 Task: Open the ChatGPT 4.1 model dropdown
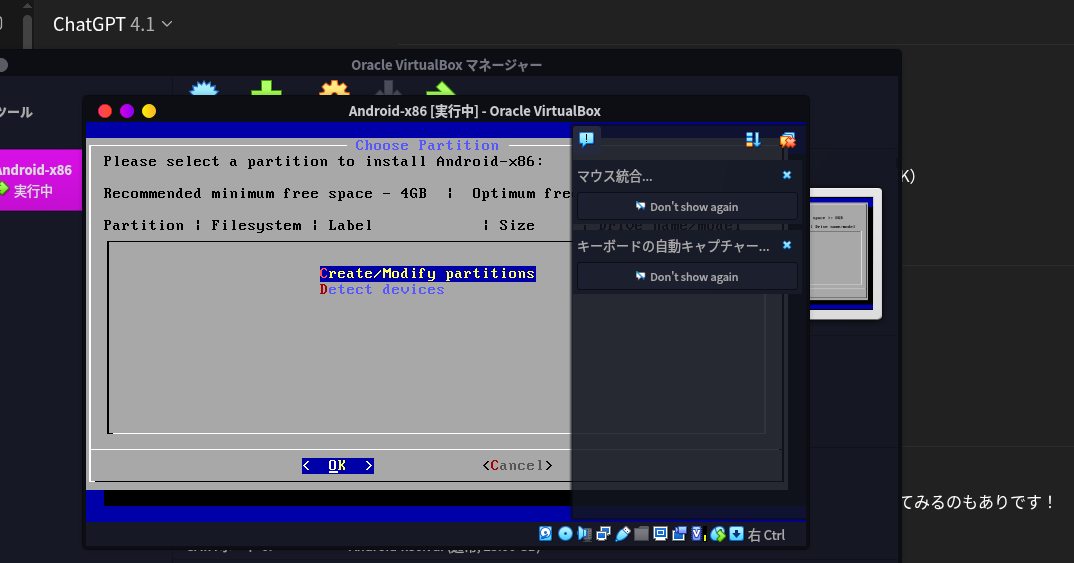point(112,24)
